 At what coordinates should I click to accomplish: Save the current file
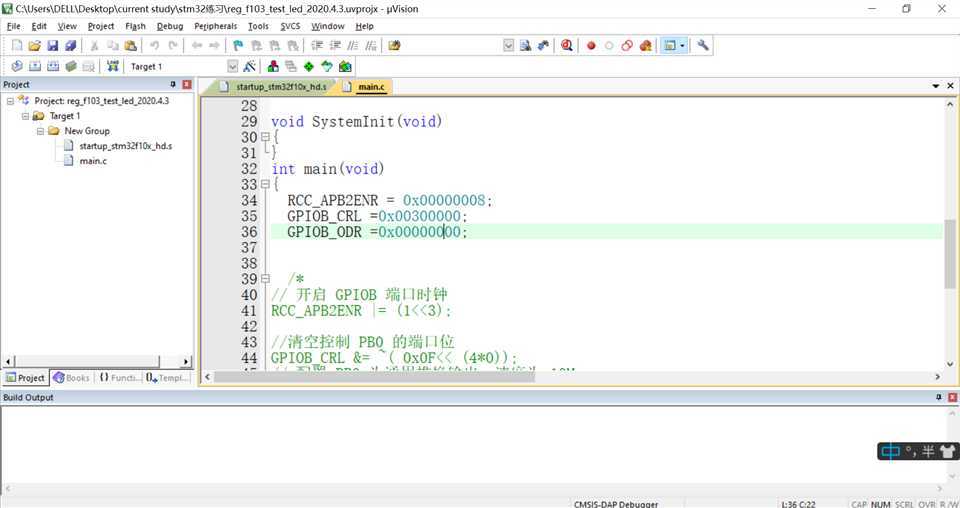point(52,45)
